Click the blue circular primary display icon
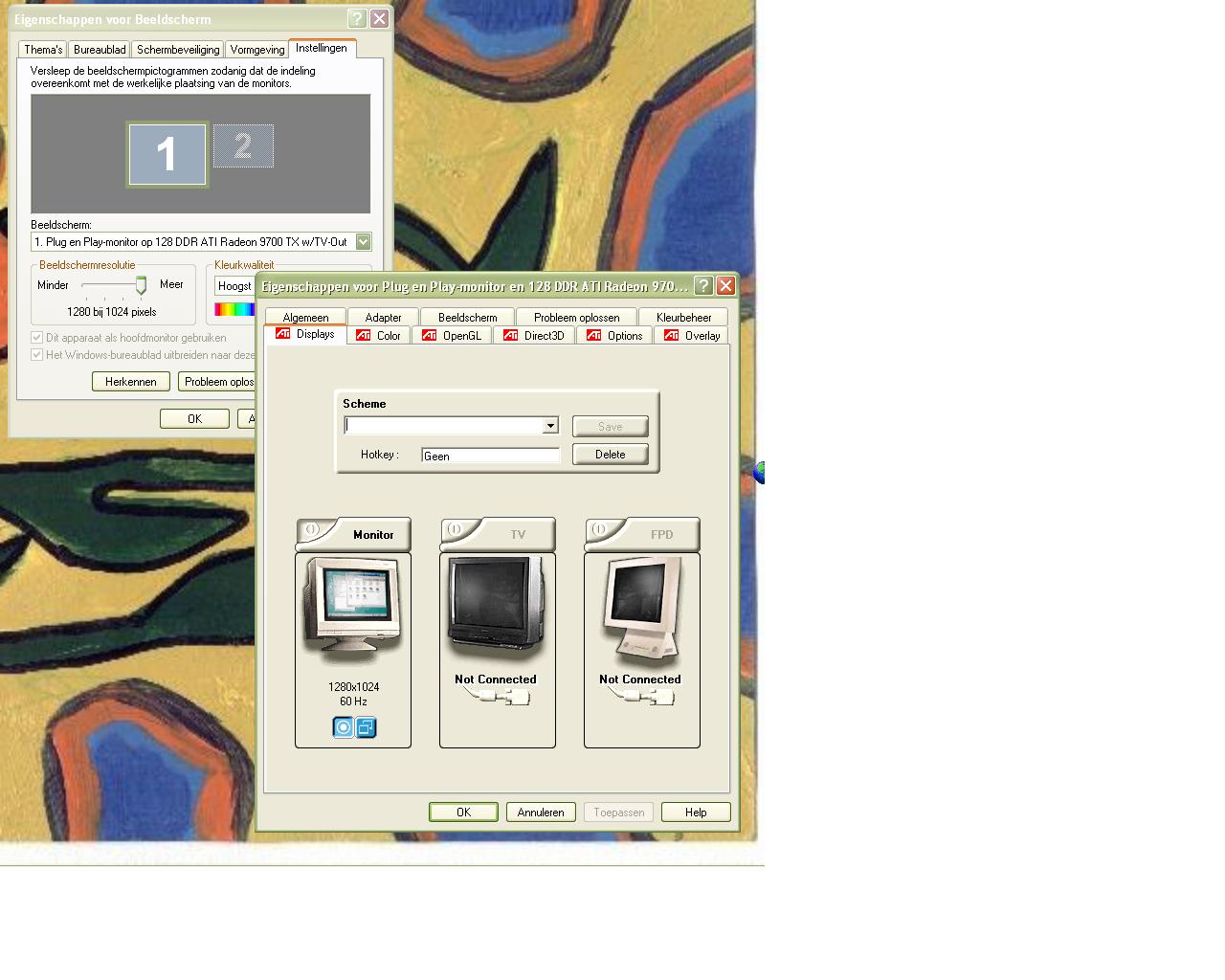This screenshot has width=1225, height=980. (343, 727)
